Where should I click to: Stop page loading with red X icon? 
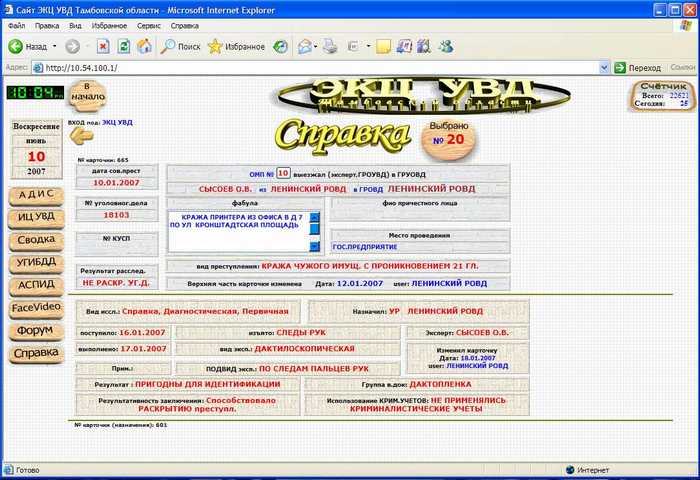103,46
